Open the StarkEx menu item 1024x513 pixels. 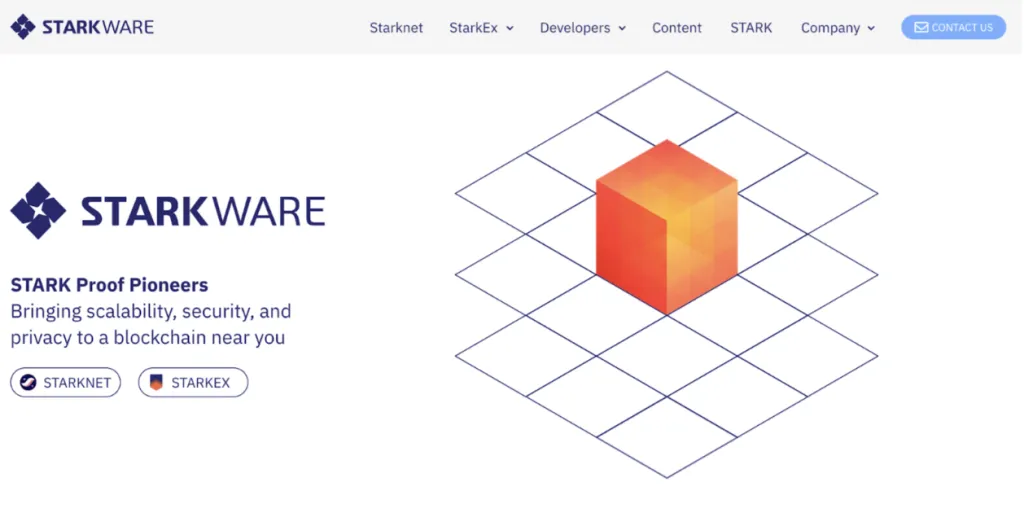pos(473,28)
